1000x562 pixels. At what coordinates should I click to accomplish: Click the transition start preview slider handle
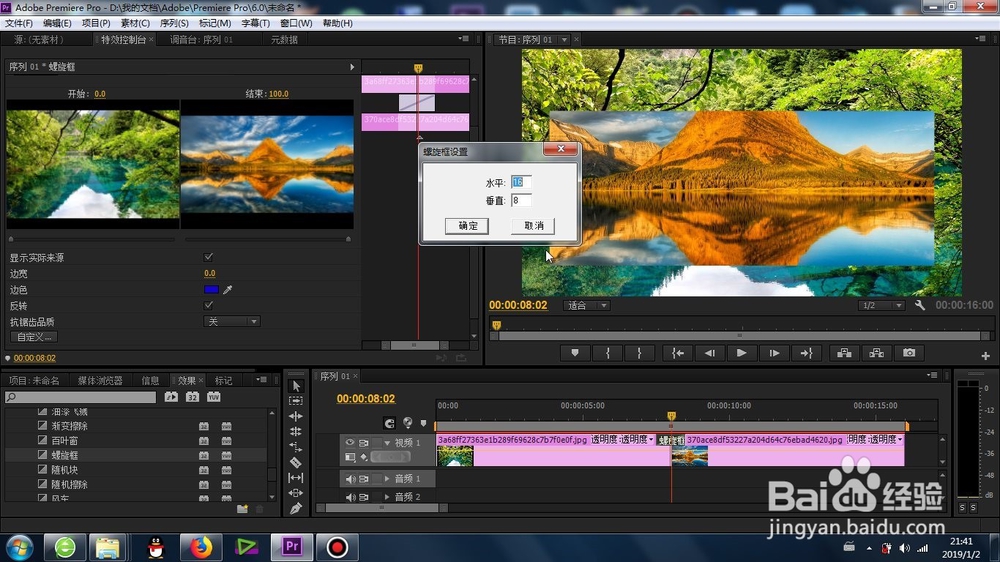point(11,239)
